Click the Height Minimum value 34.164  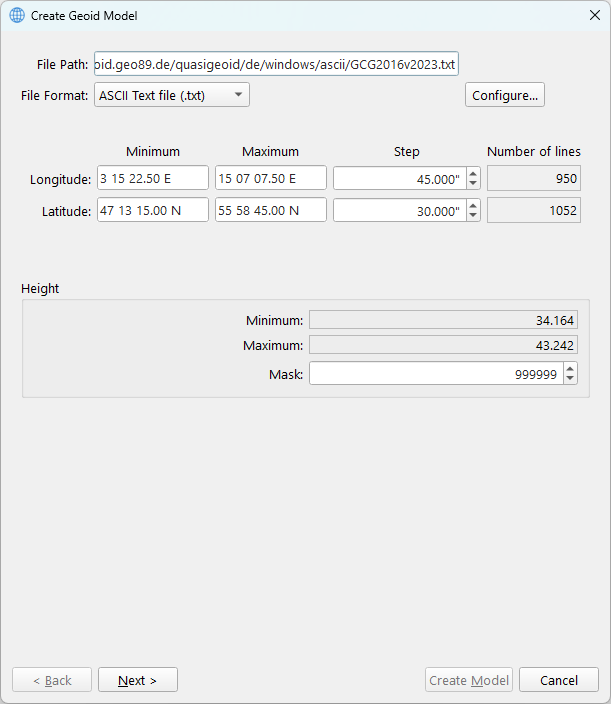pos(443,320)
